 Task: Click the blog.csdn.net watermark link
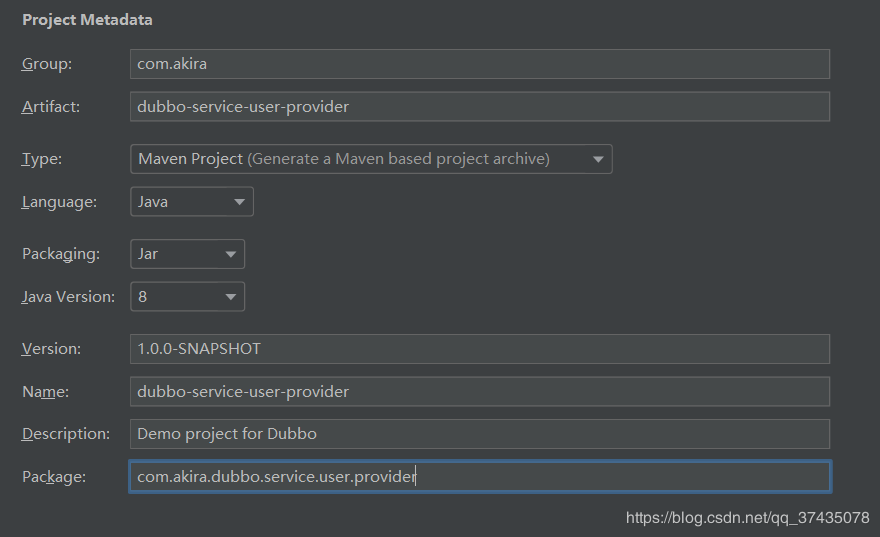click(x=747, y=518)
